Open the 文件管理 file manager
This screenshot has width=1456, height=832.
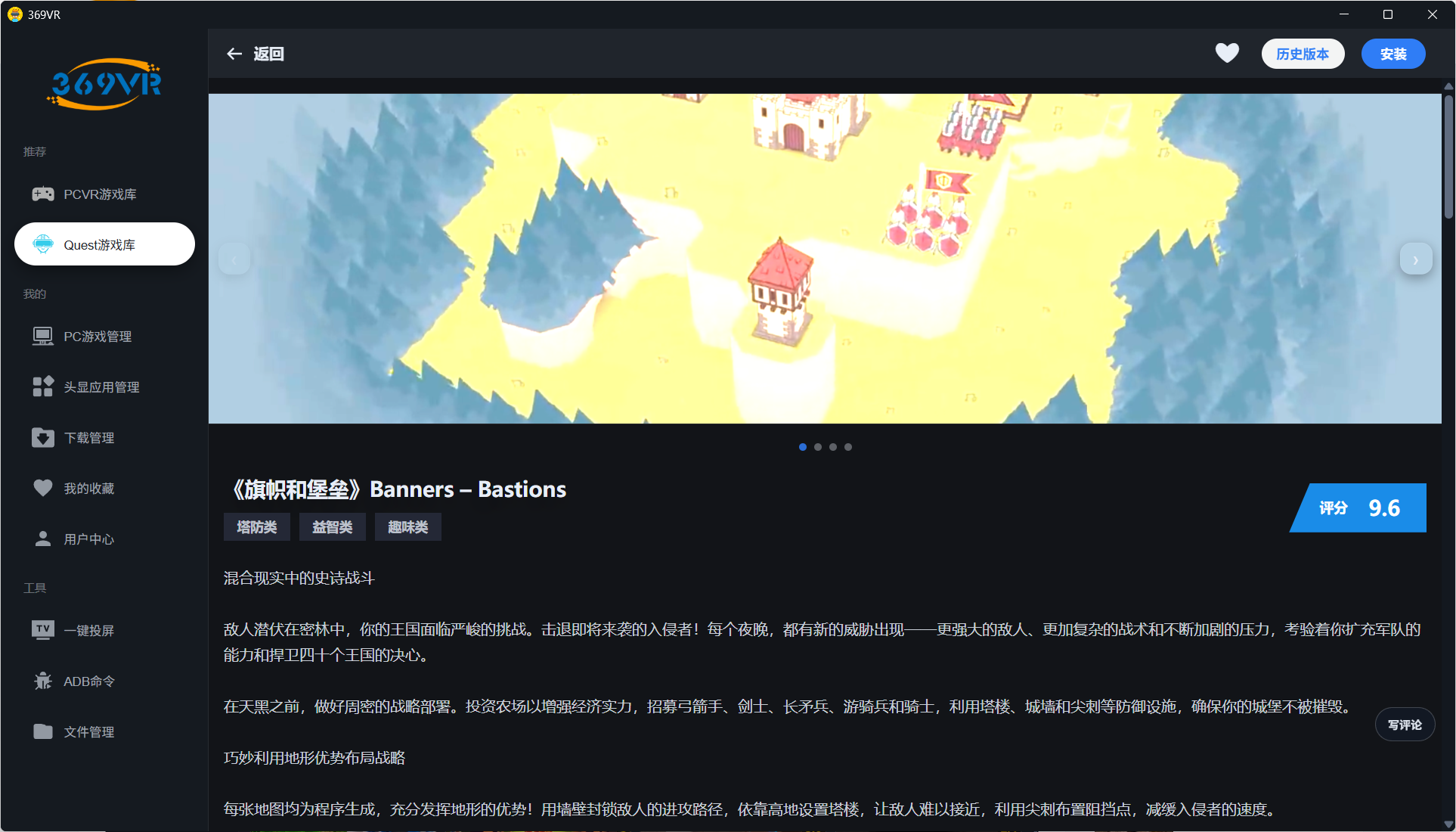point(88,731)
